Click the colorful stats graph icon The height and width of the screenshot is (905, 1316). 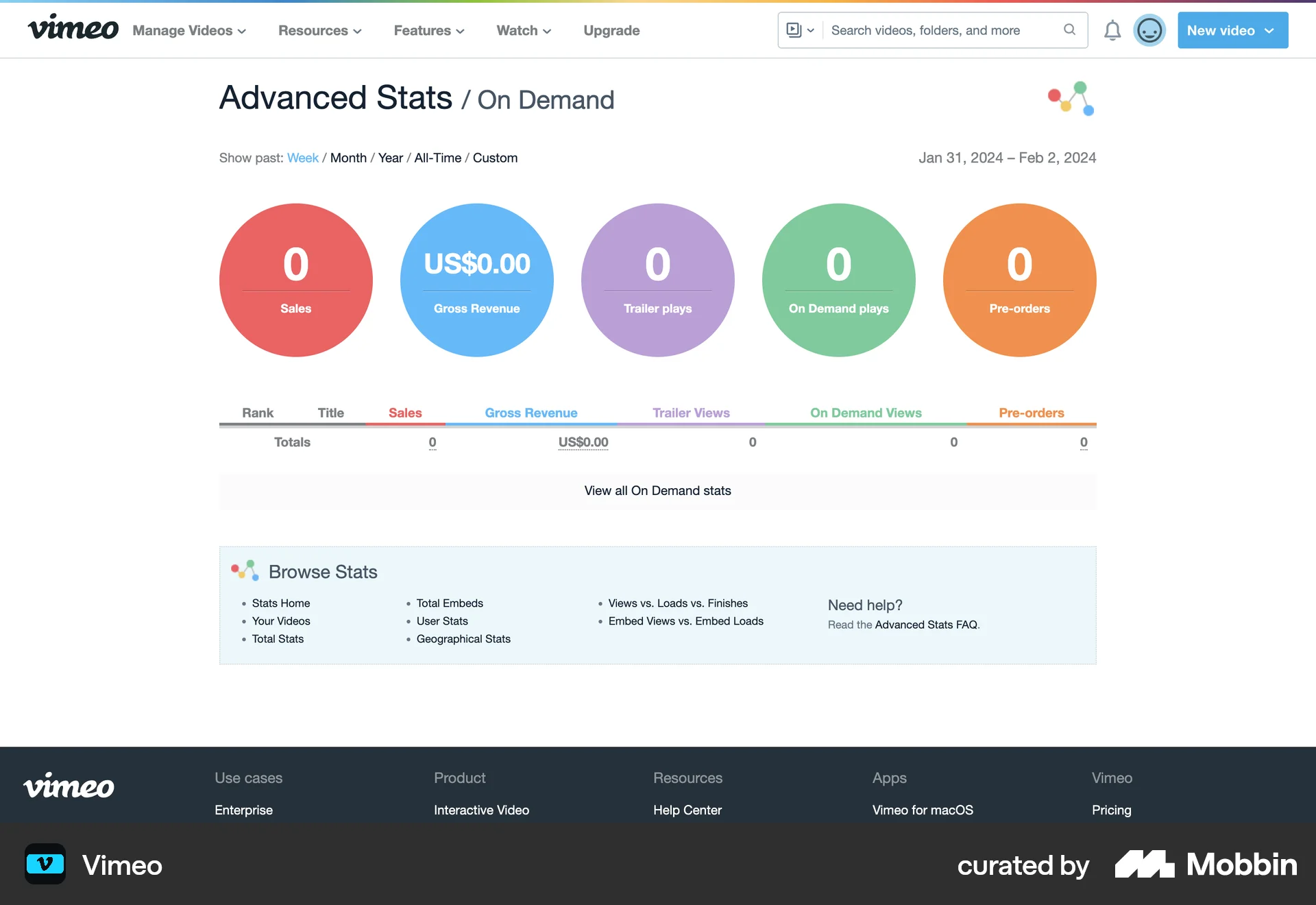tap(1071, 99)
